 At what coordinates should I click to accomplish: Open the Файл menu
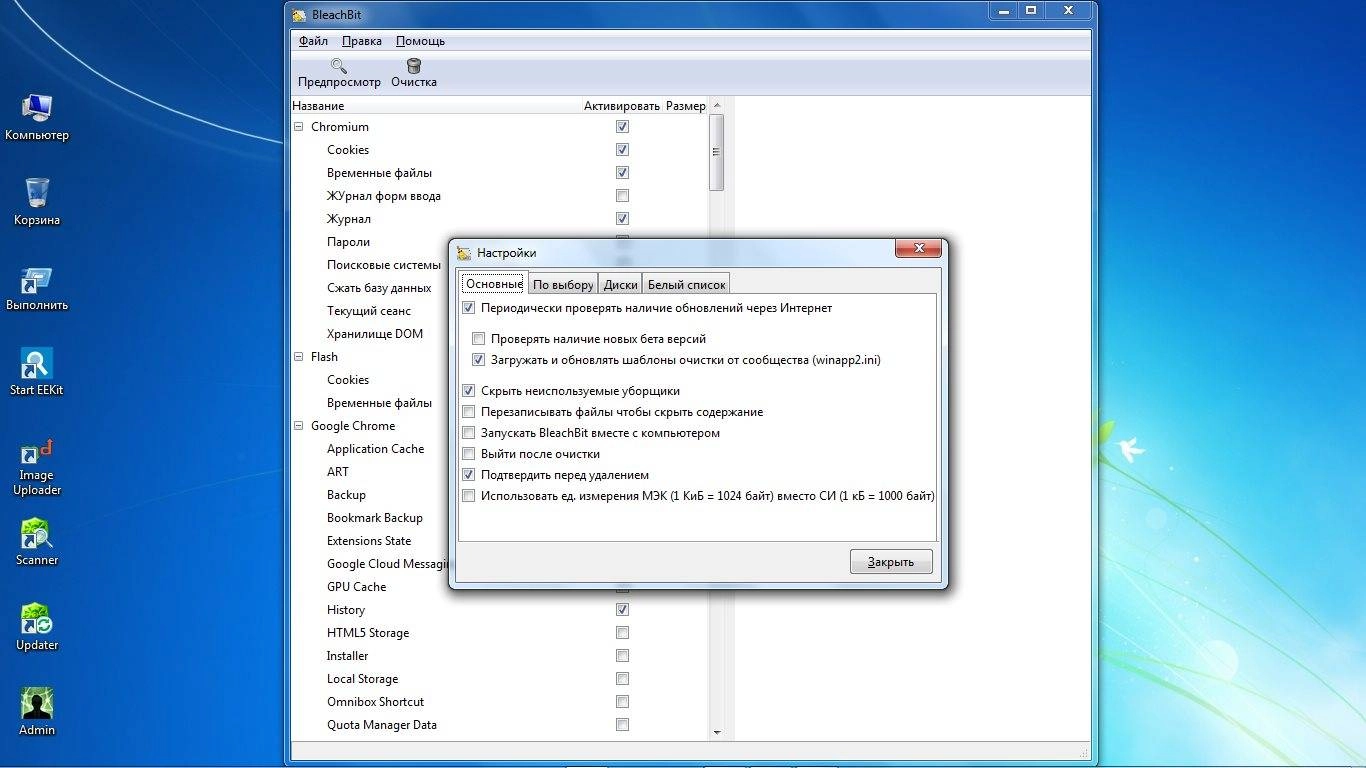tap(313, 41)
